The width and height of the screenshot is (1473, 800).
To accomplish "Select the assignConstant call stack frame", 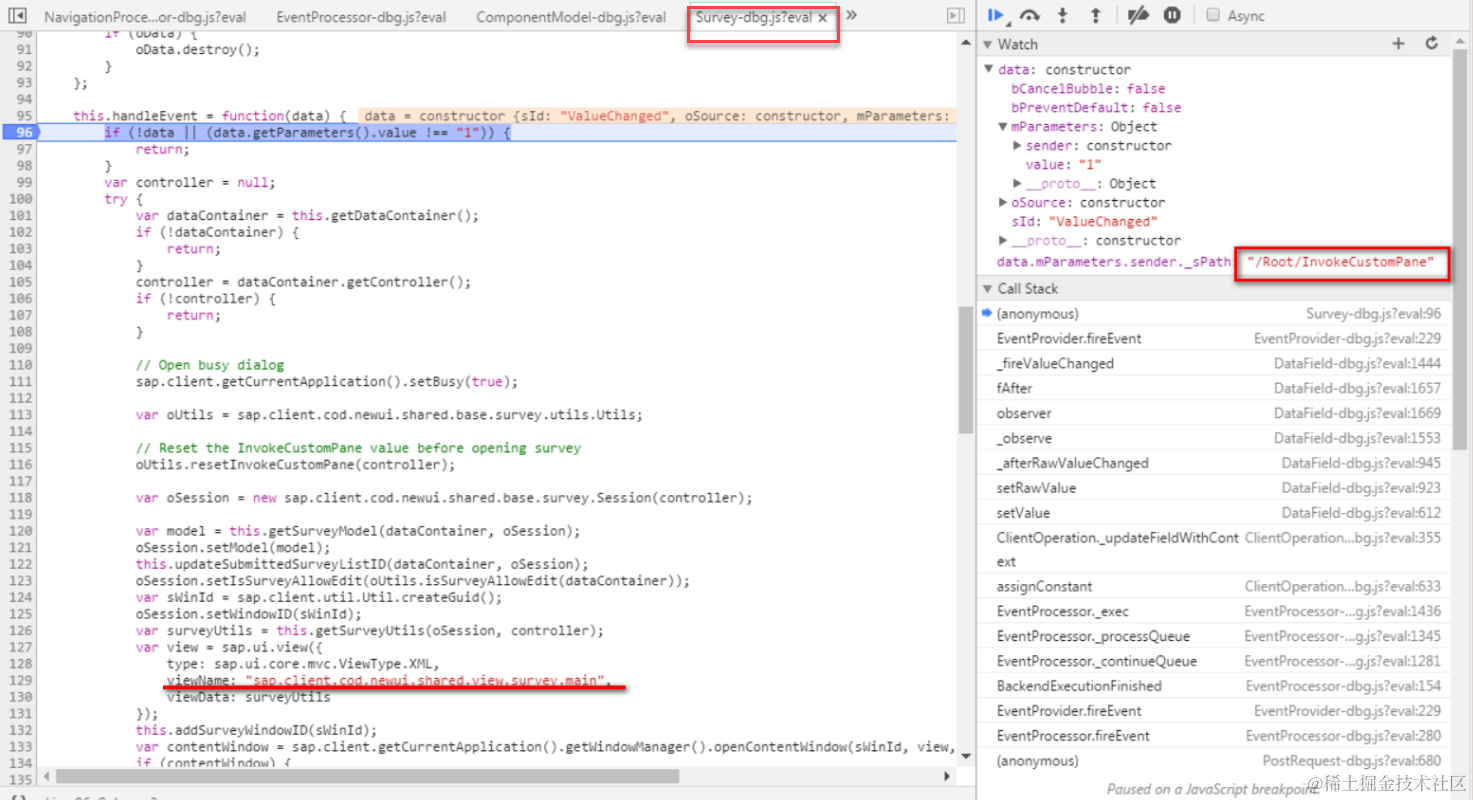I will point(1218,586).
